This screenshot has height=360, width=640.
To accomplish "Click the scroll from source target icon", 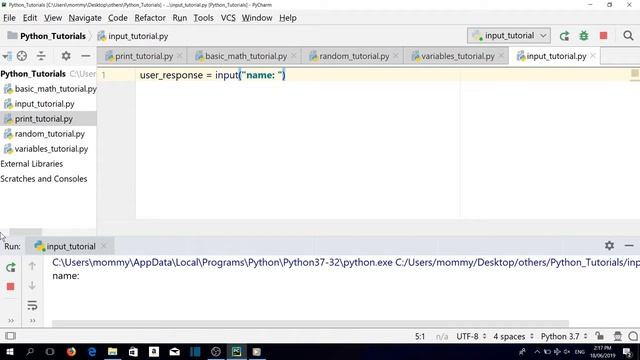I will (22, 56).
